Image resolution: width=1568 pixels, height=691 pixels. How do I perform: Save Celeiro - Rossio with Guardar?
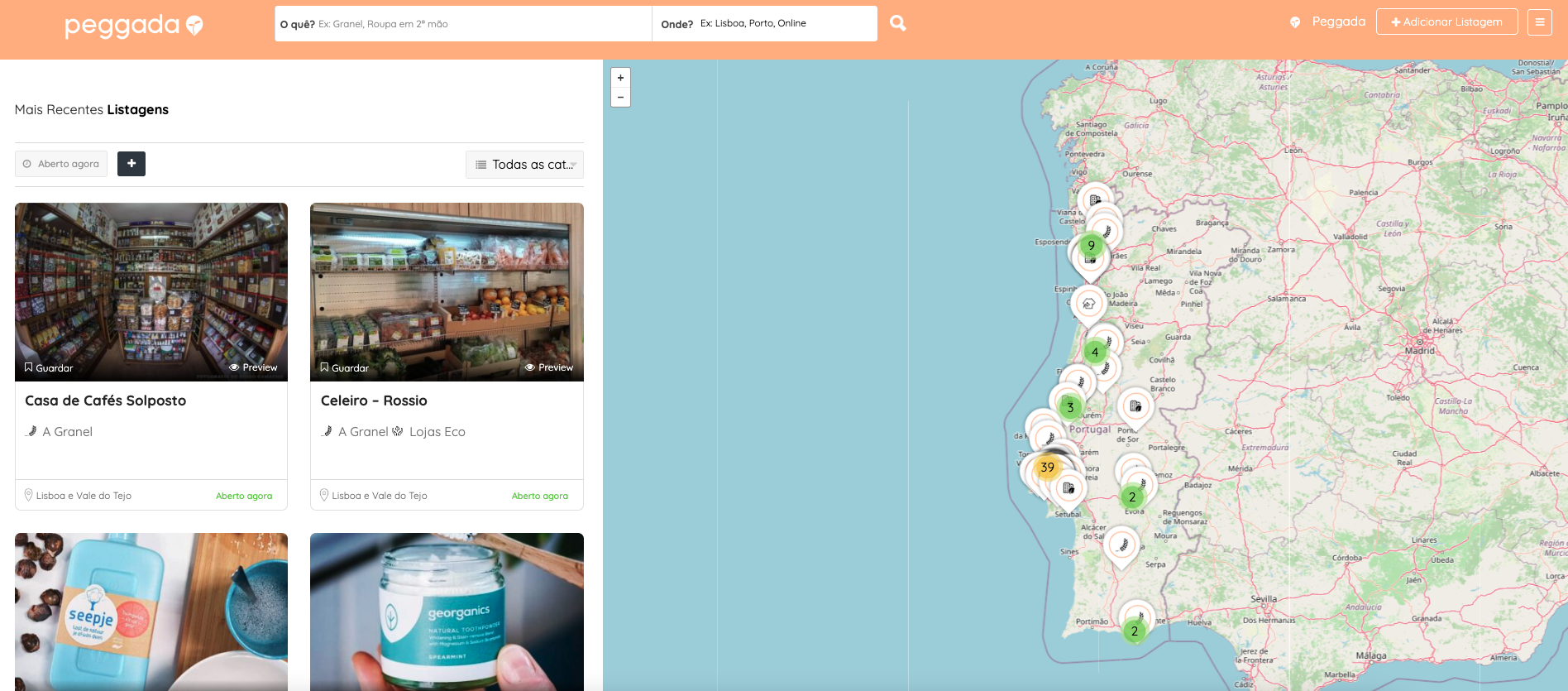click(345, 367)
